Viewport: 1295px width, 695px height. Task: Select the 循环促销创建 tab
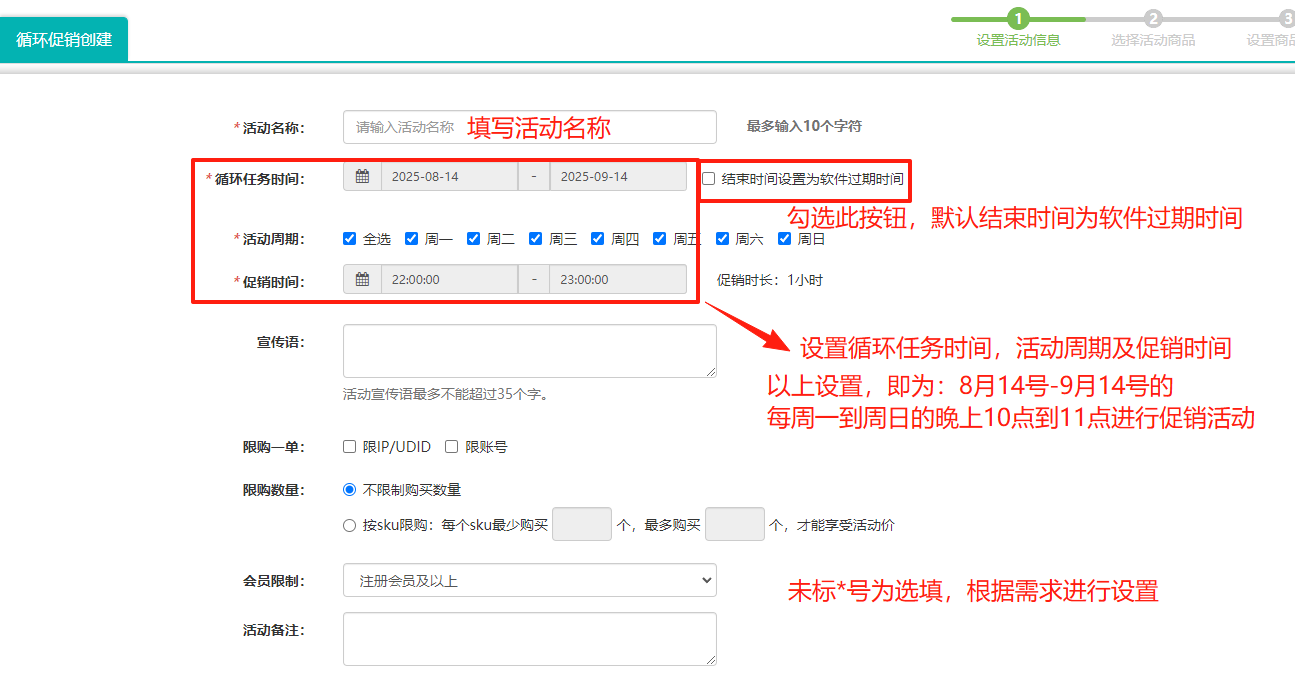(x=64, y=40)
